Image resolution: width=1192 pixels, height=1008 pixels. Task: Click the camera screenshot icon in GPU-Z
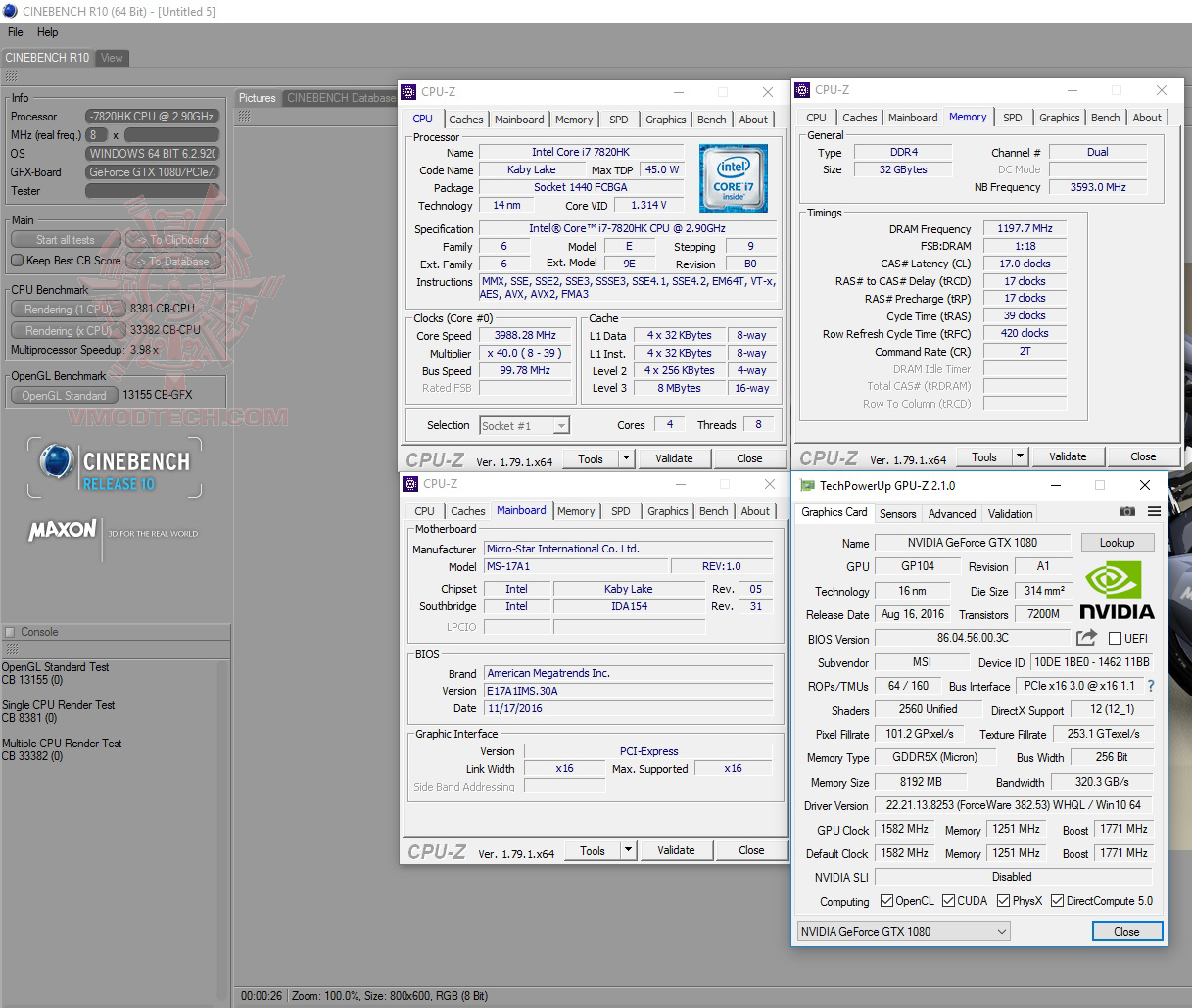click(1126, 513)
